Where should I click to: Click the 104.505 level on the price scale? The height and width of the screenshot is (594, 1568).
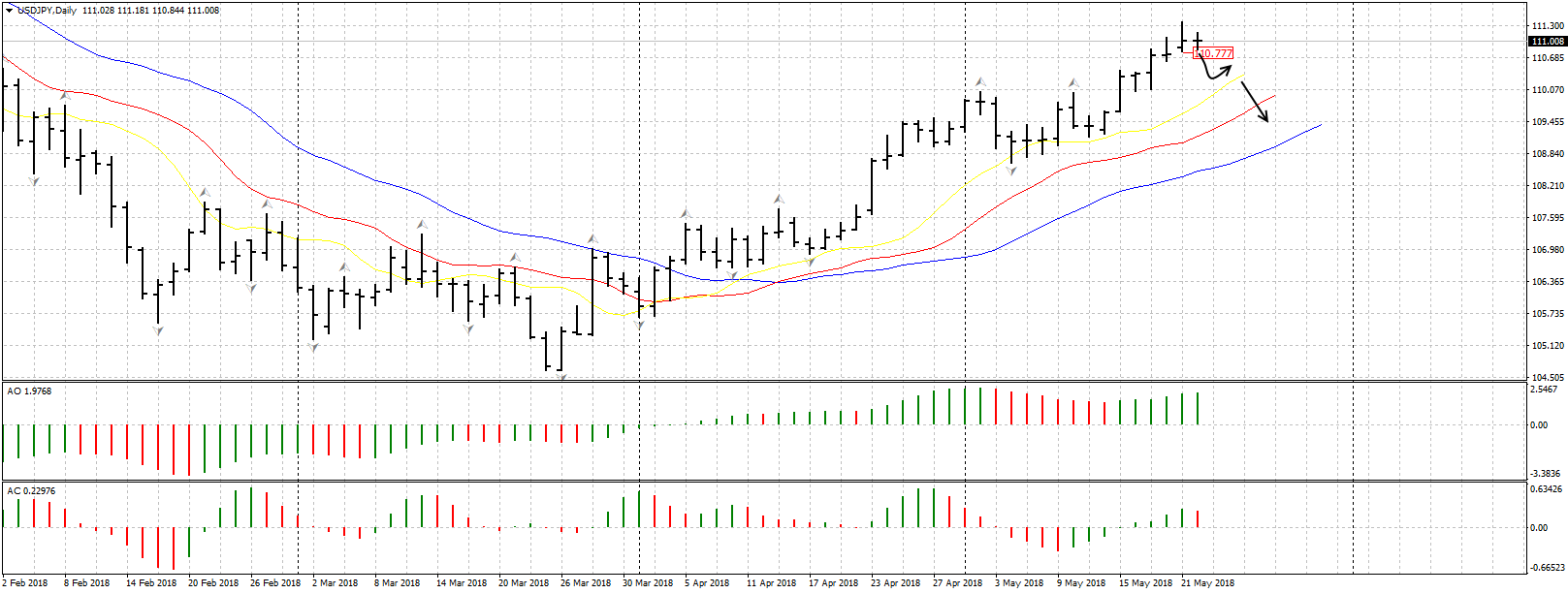1547,377
